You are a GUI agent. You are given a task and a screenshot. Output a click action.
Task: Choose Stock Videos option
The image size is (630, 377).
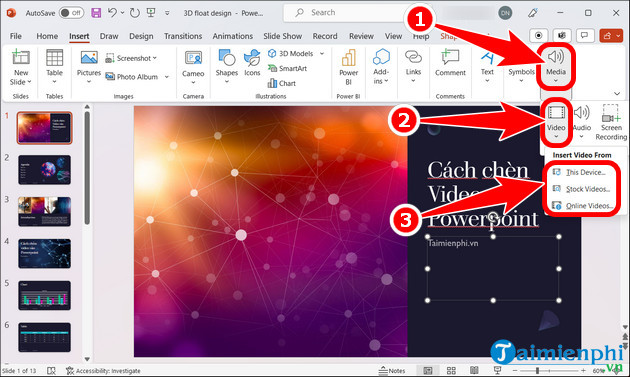point(581,189)
